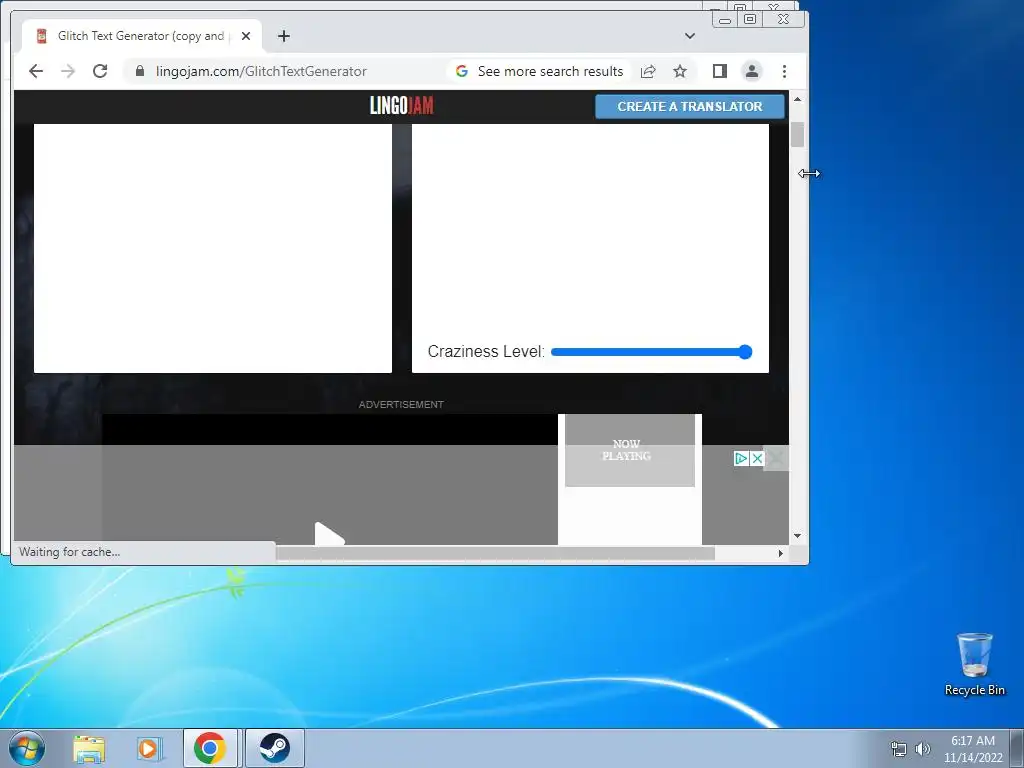Click the Google 'See more search results' chip
Screen dimensions: 1024x768
pos(539,71)
